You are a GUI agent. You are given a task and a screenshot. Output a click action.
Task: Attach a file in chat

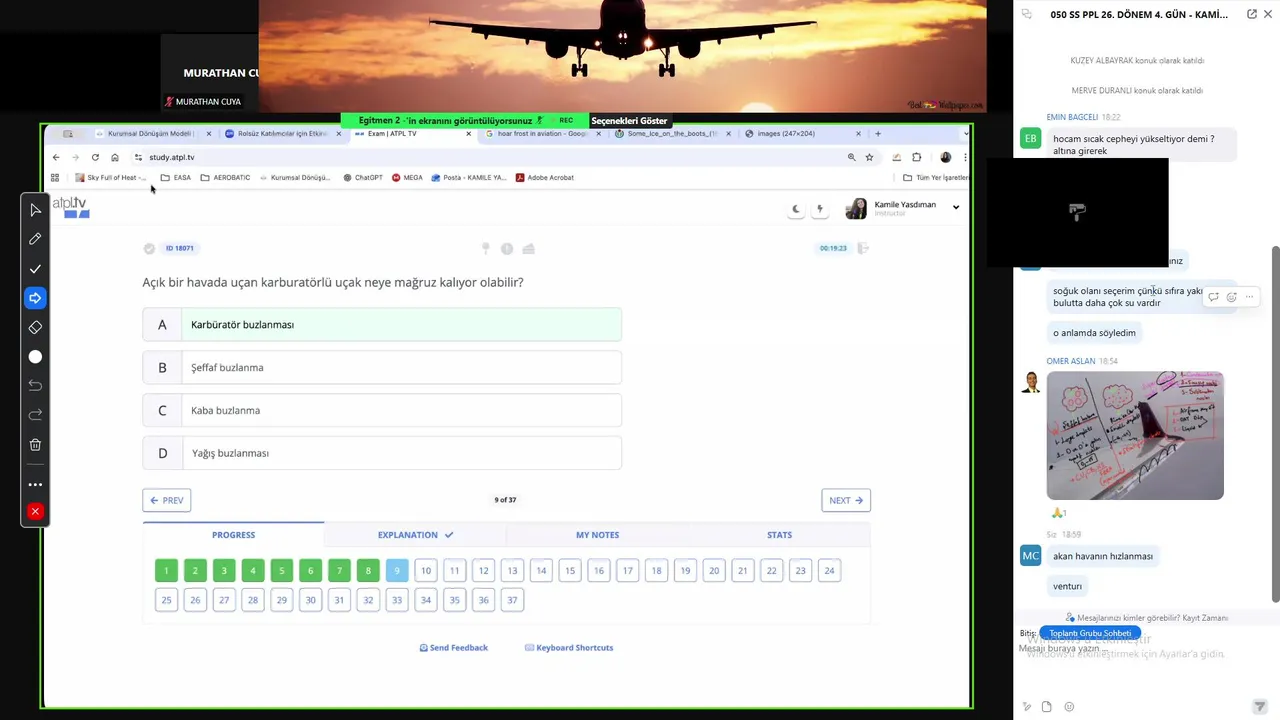coord(1046,707)
